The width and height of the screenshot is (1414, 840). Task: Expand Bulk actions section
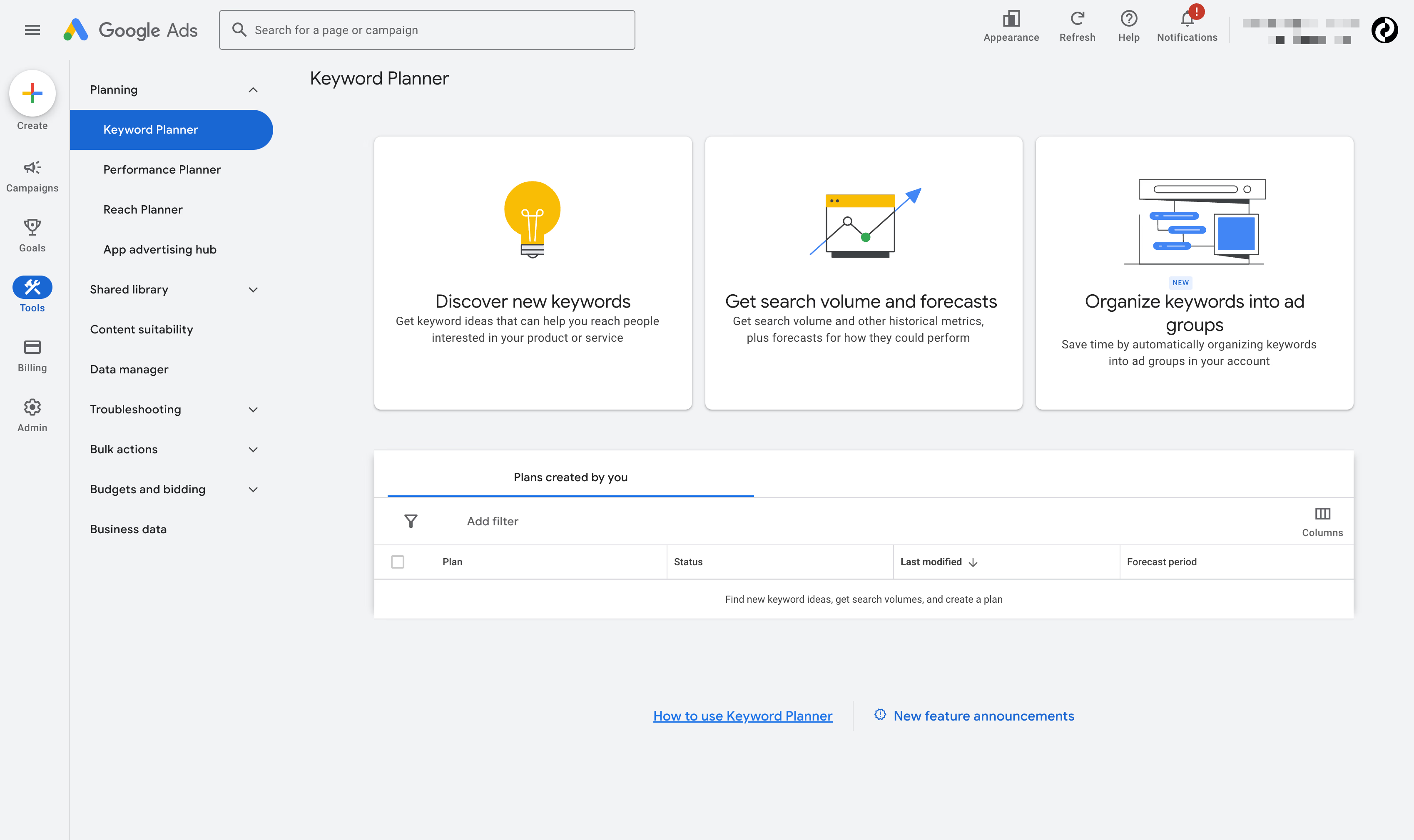point(253,450)
